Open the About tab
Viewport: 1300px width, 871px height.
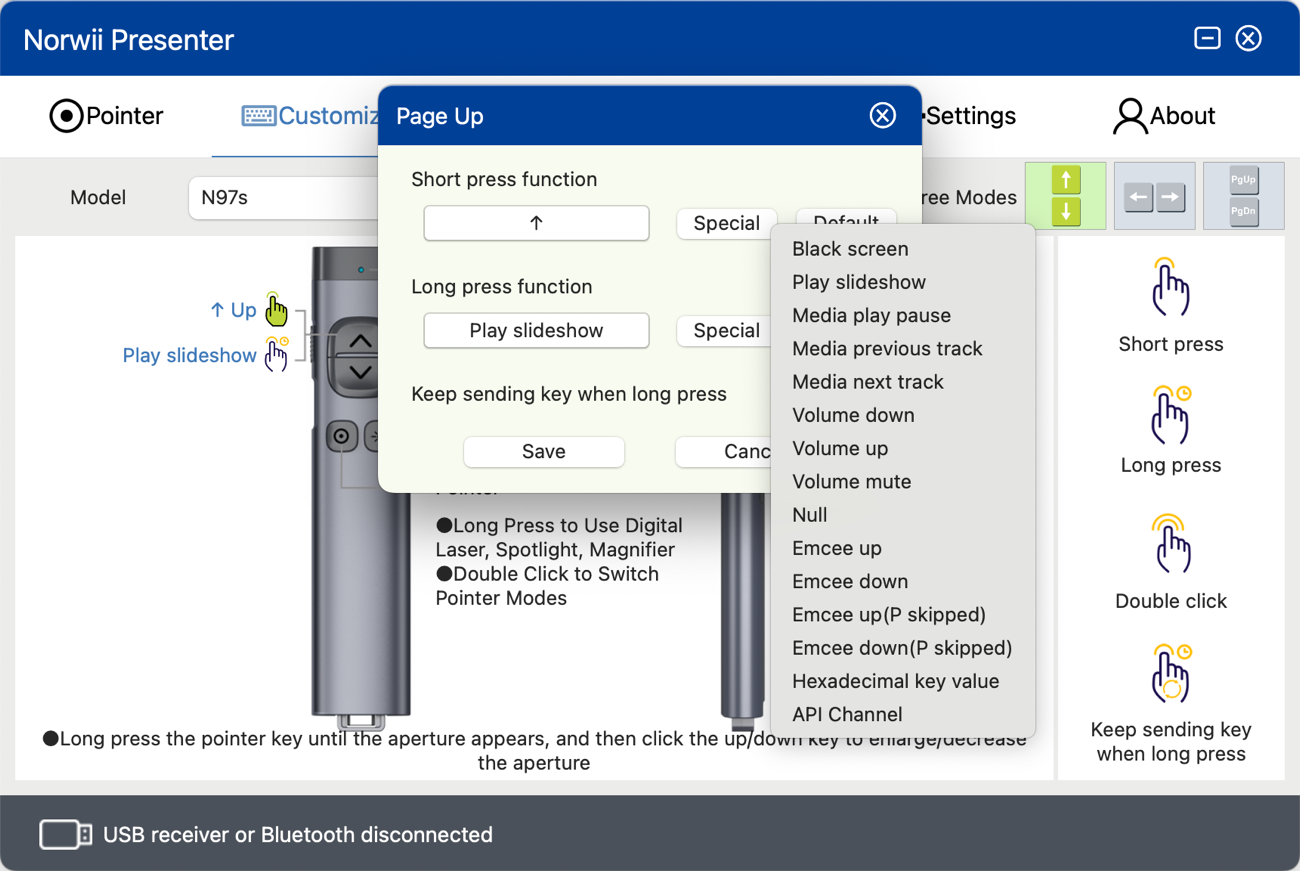pyautogui.click(x=1164, y=116)
